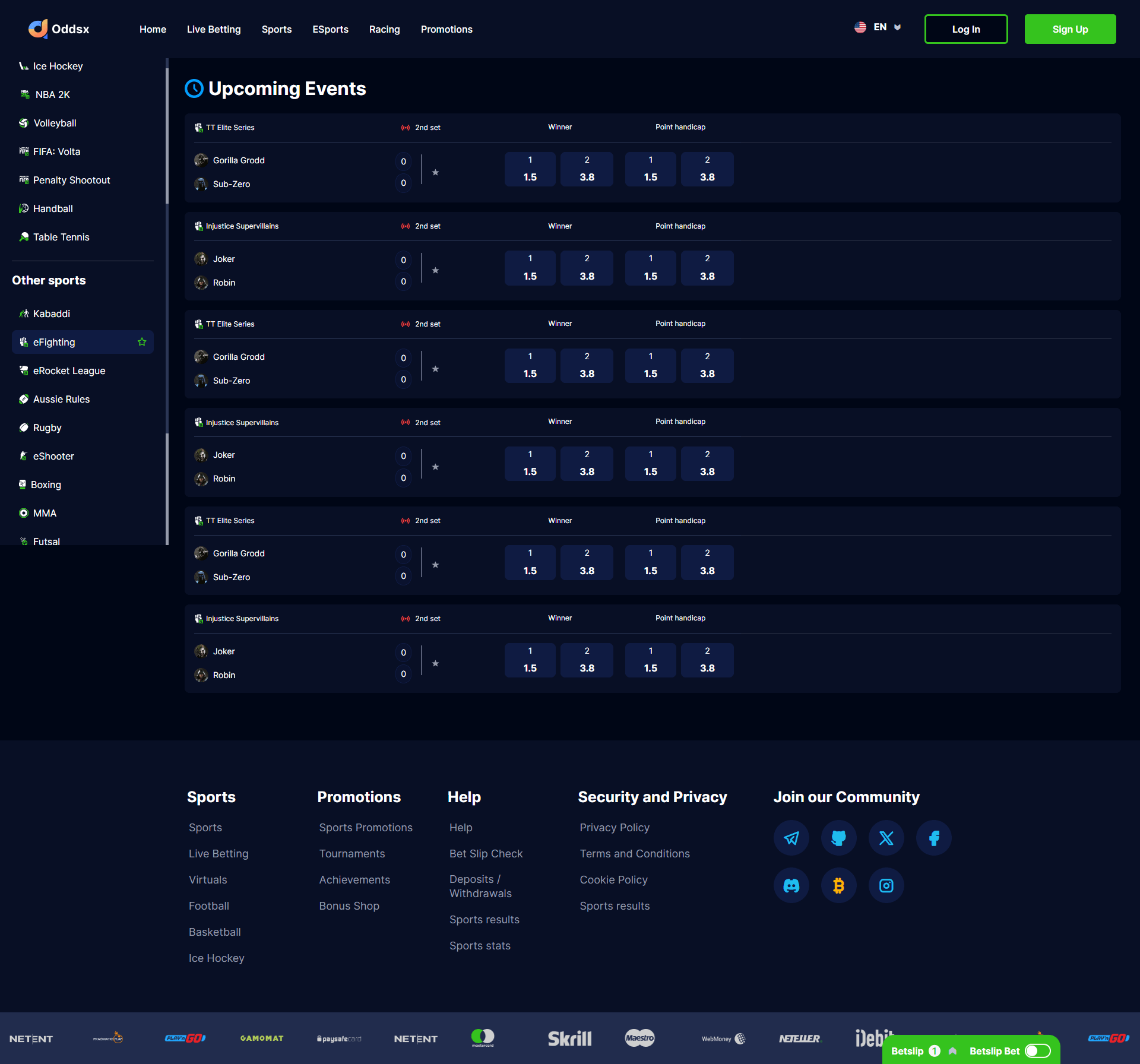1140x1064 pixels.
Task: Go to Live Betting nav item
Action: (213, 29)
